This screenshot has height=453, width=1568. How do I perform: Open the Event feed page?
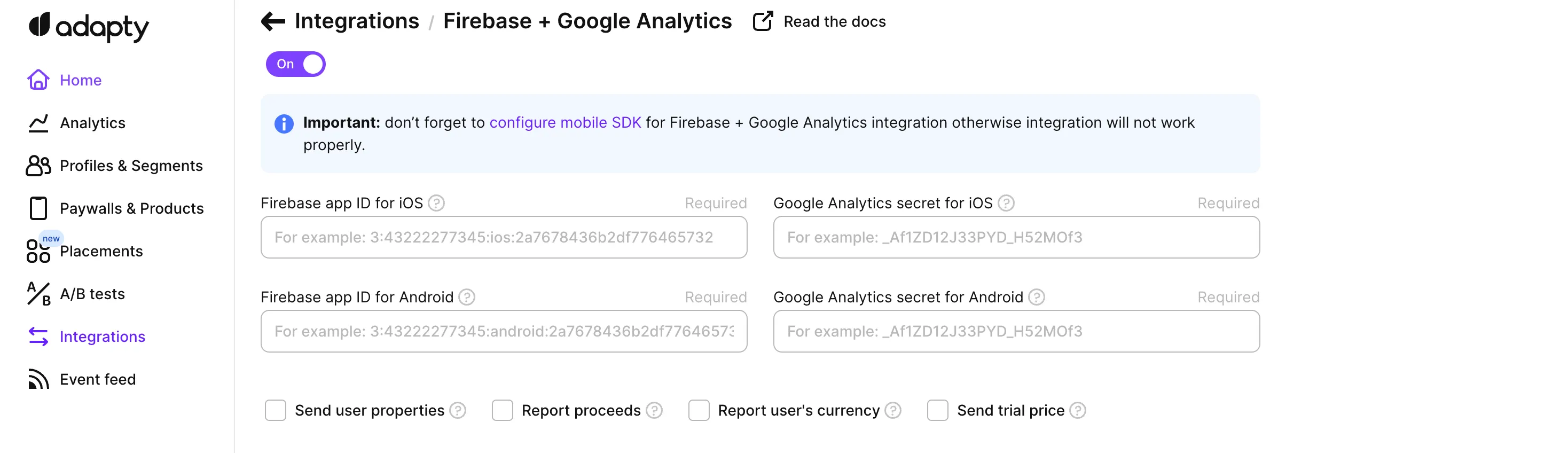(97, 379)
